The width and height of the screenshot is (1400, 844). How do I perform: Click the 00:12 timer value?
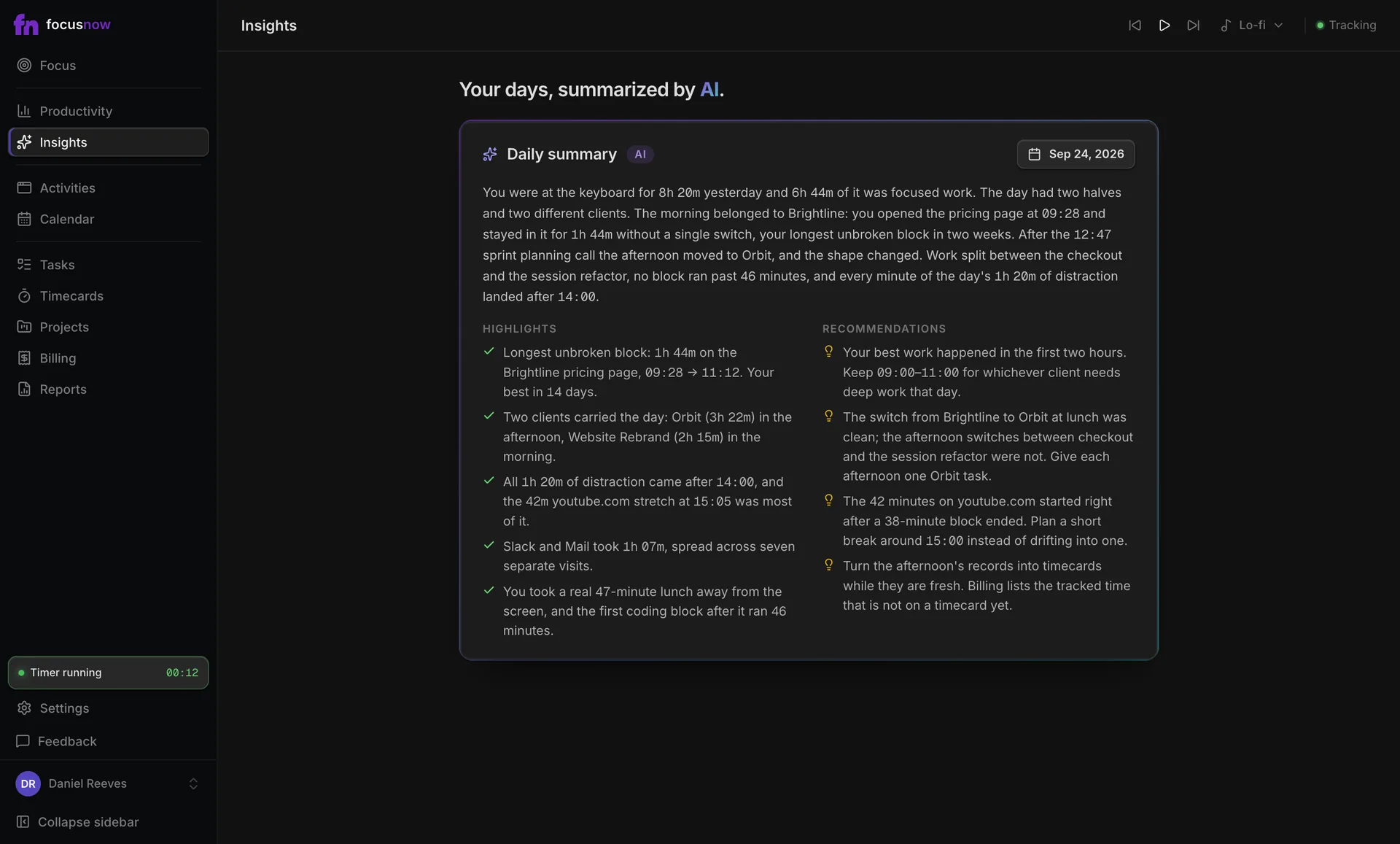(x=182, y=673)
